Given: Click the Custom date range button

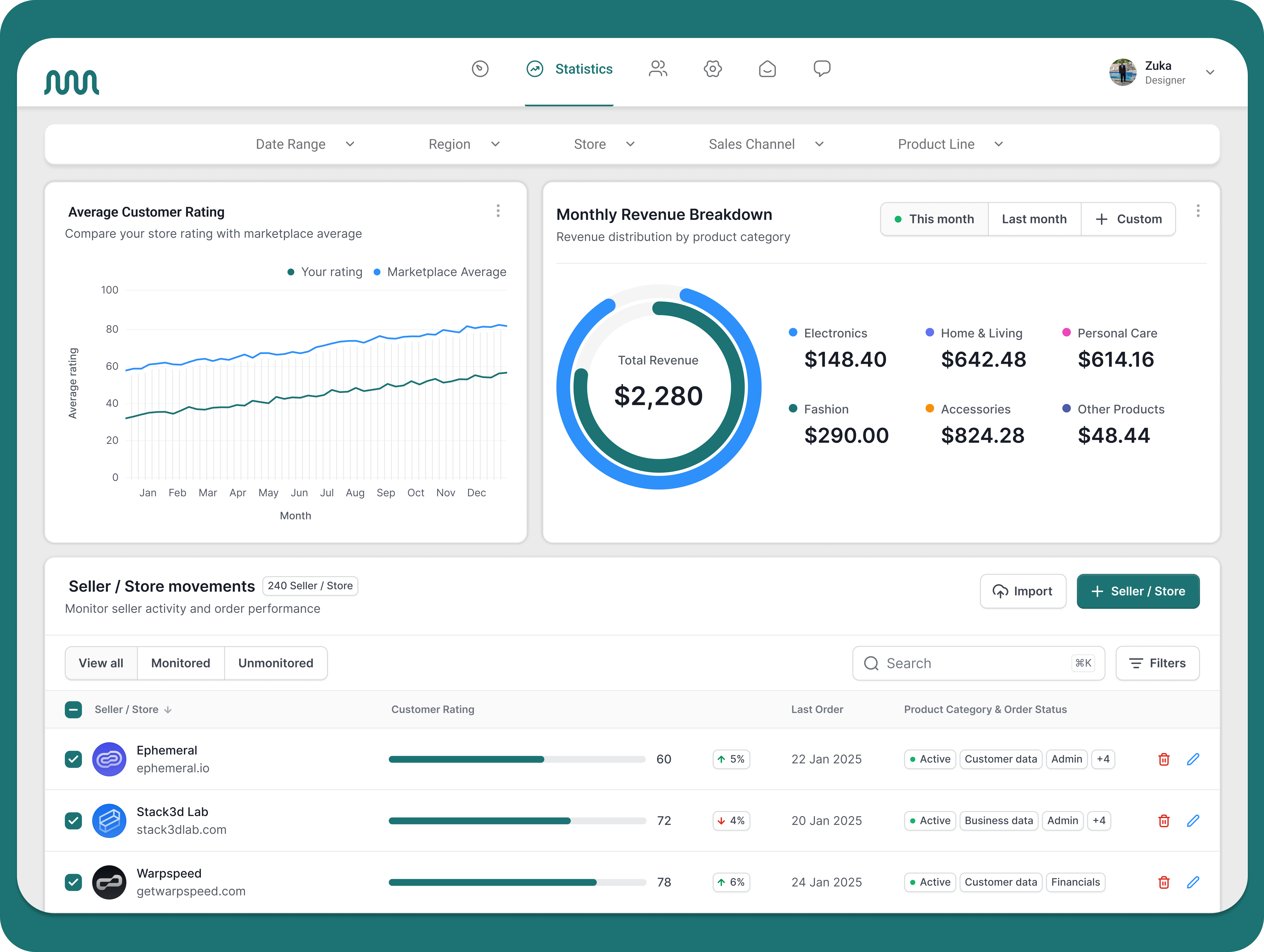Looking at the screenshot, I should (x=1129, y=219).
